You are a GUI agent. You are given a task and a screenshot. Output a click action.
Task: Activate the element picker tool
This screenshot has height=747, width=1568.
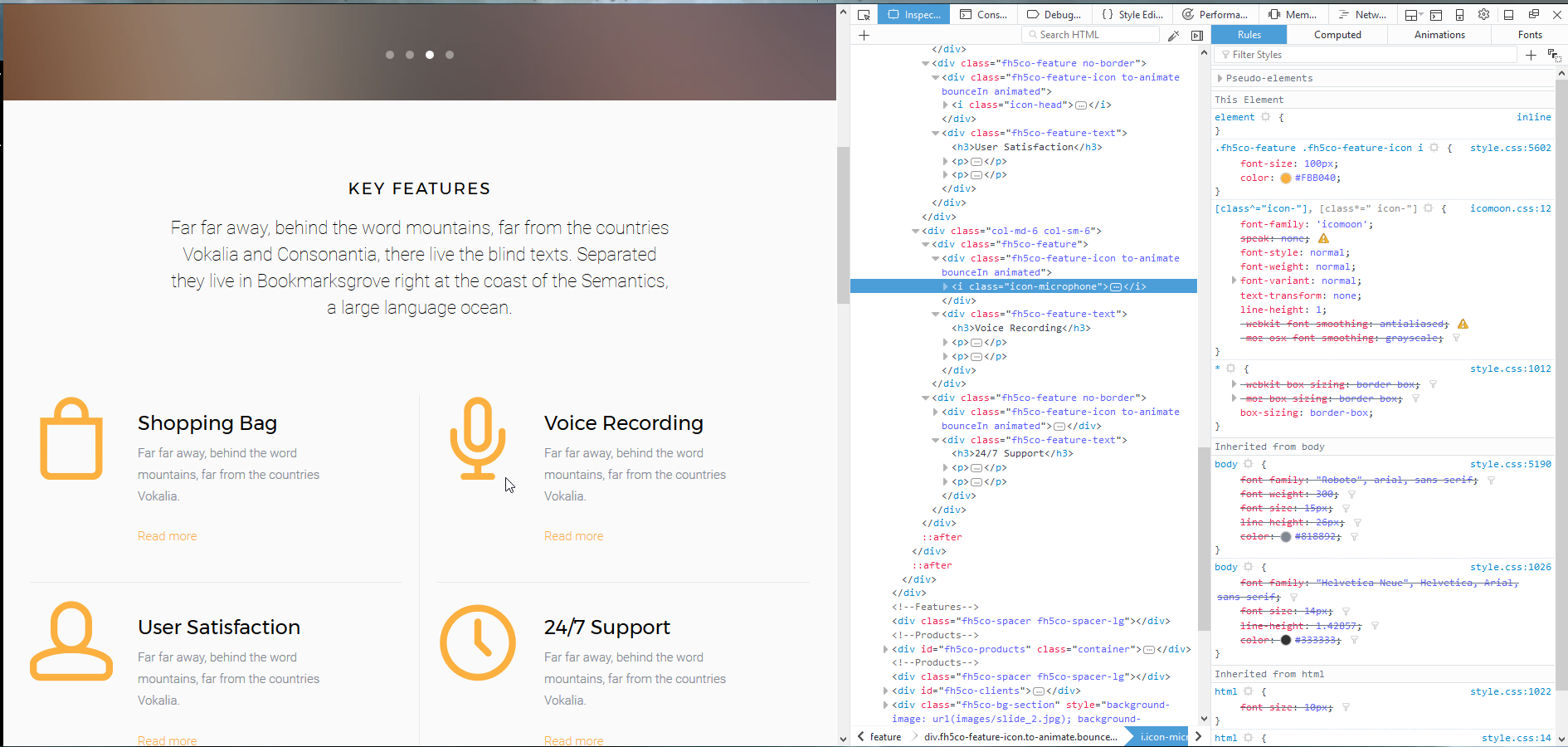(x=864, y=14)
